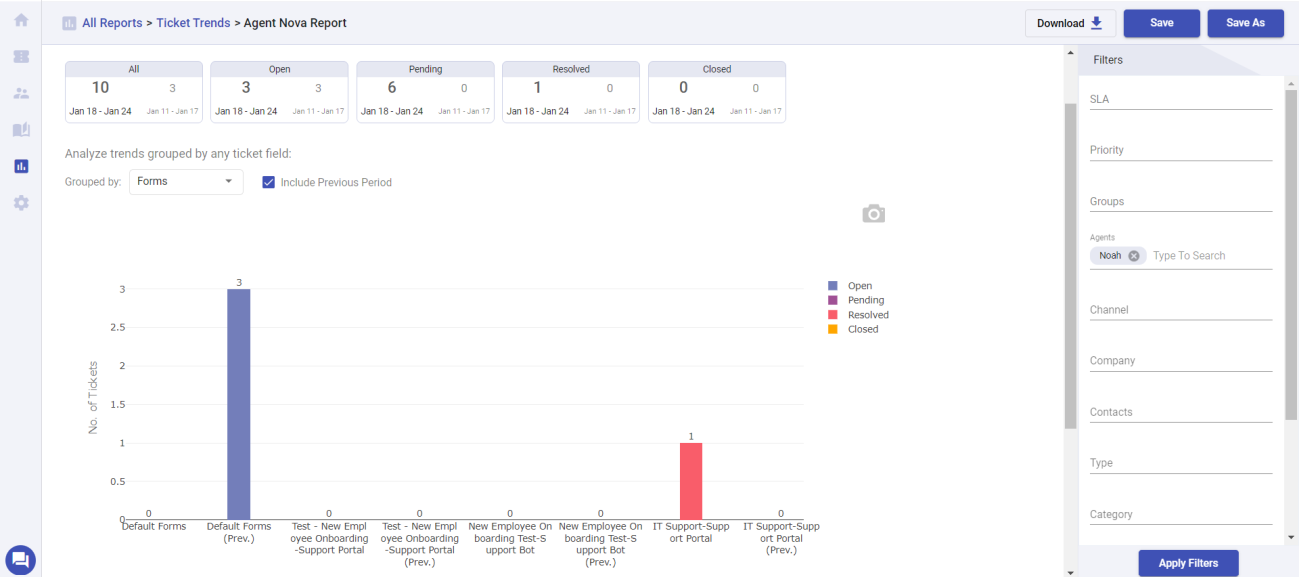Image resolution: width=1299 pixels, height=577 pixels.
Task: Open the Priority filter field
Action: click(1181, 150)
